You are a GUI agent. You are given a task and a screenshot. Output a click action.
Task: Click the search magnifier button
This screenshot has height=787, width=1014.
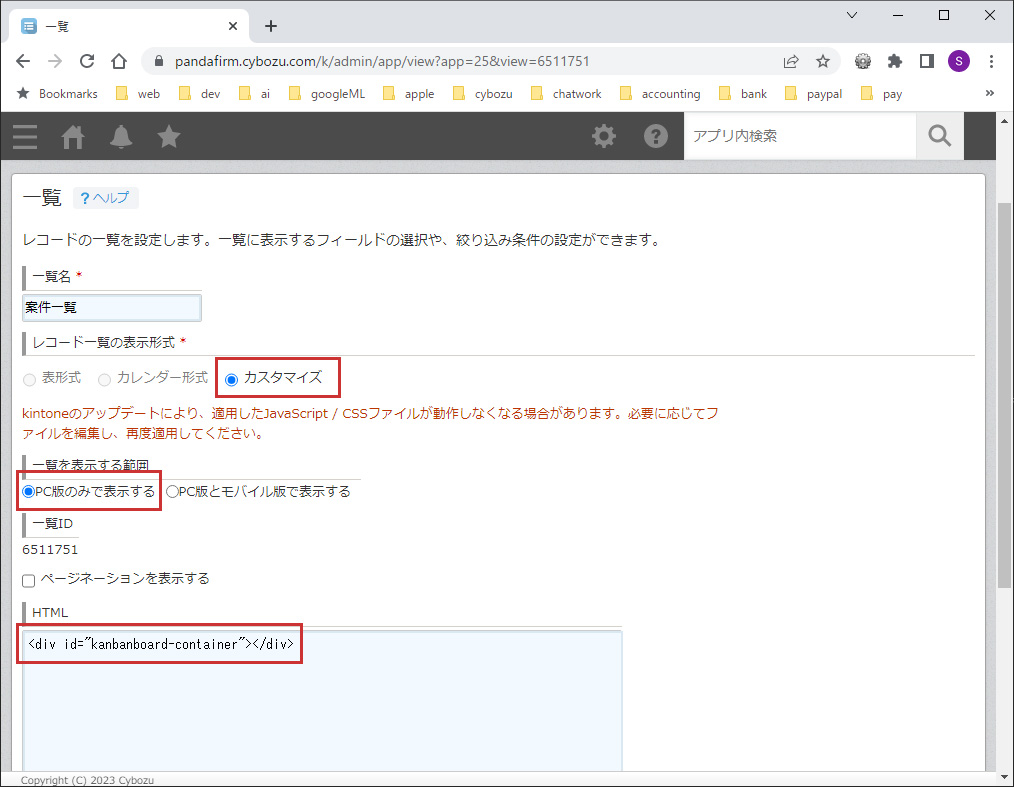[x=939, y=136]
